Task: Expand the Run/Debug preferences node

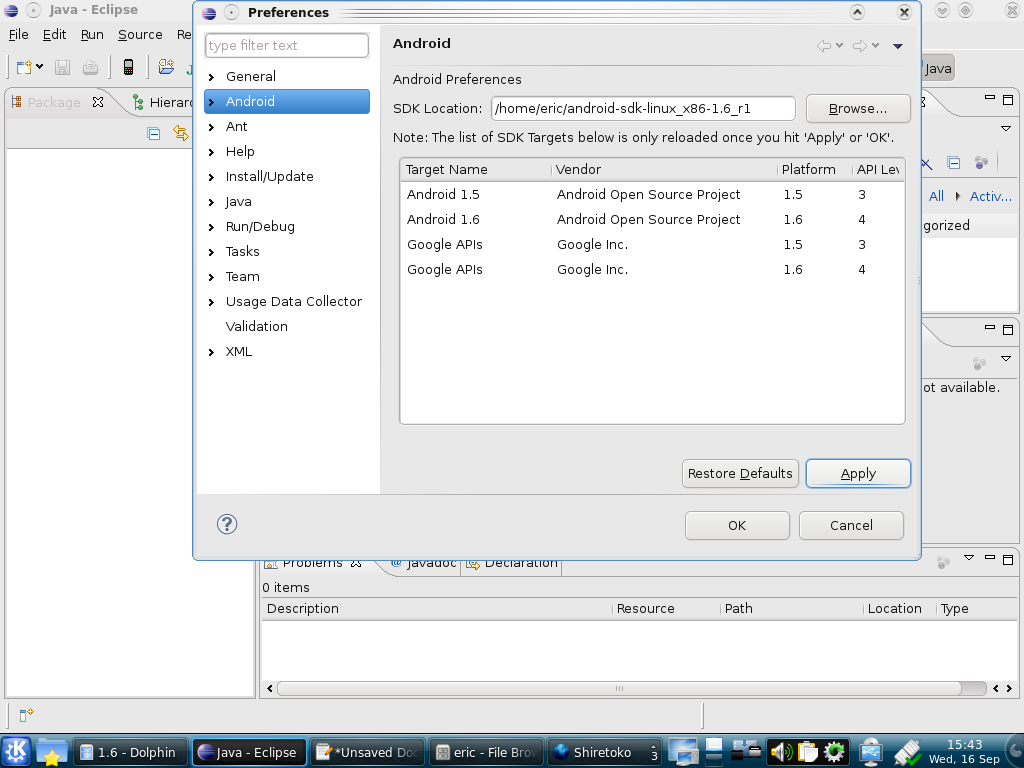Action: [211, 227]
